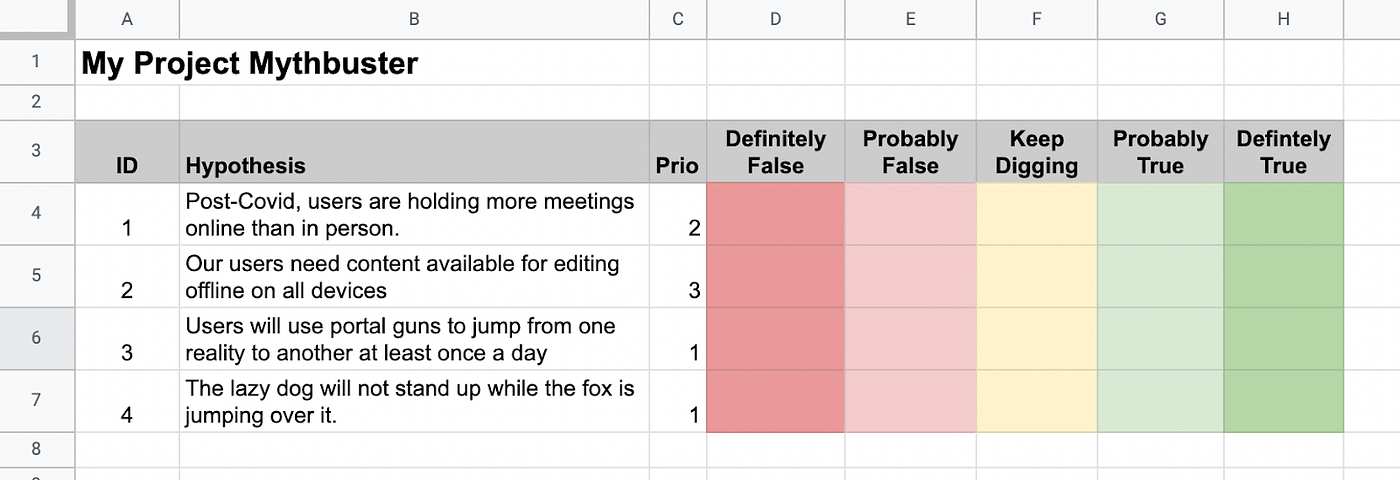
Task: Click the yellow Keep Digging cell for hypothesis 2
Action: (x=1036, y=277)
